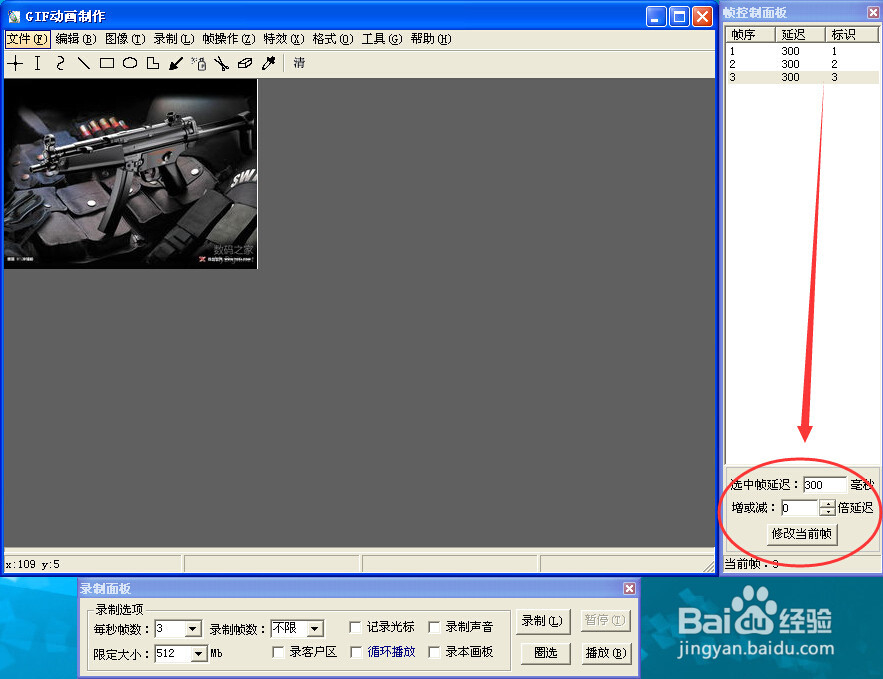
Task: Click the 标识 column header
Action: (x=851, y=35)
